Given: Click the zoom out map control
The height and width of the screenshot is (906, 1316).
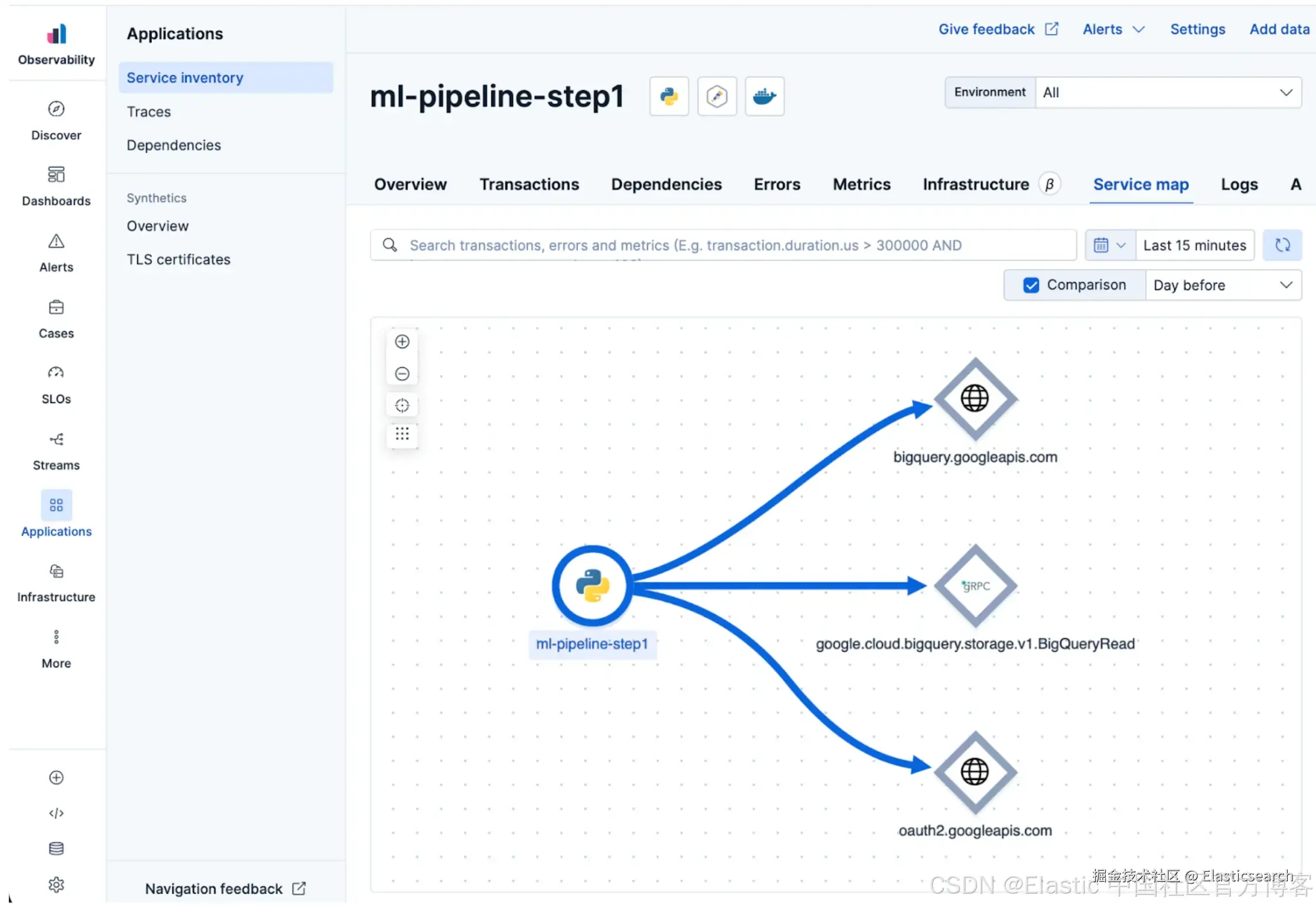Looking at the screenshot, I should tap(402, 374).
